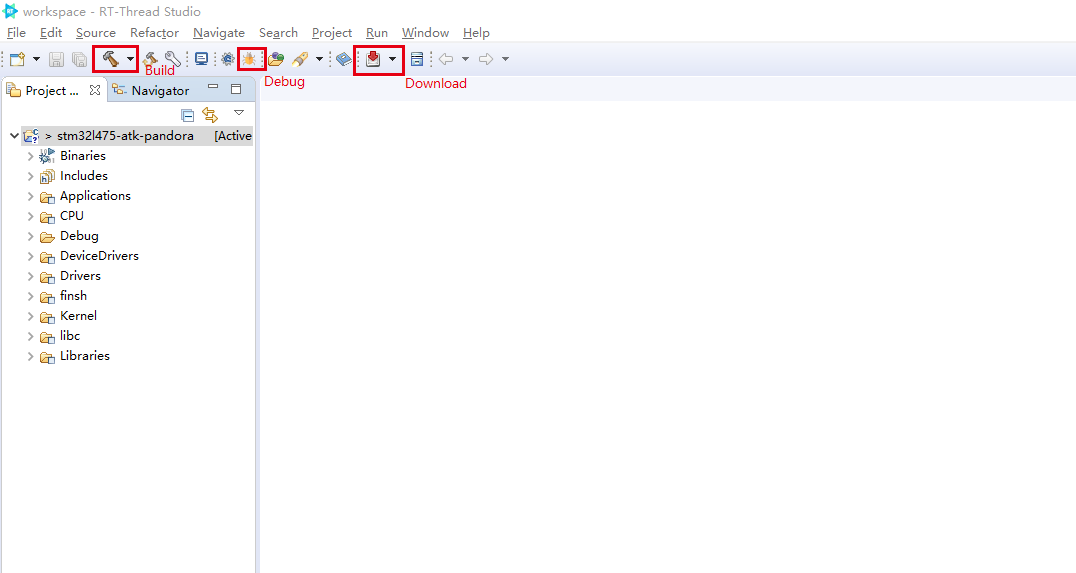Expand the Drivers folder arrow
The image size is (1076, 573).
pyautogui.click(x=30, y=276)
